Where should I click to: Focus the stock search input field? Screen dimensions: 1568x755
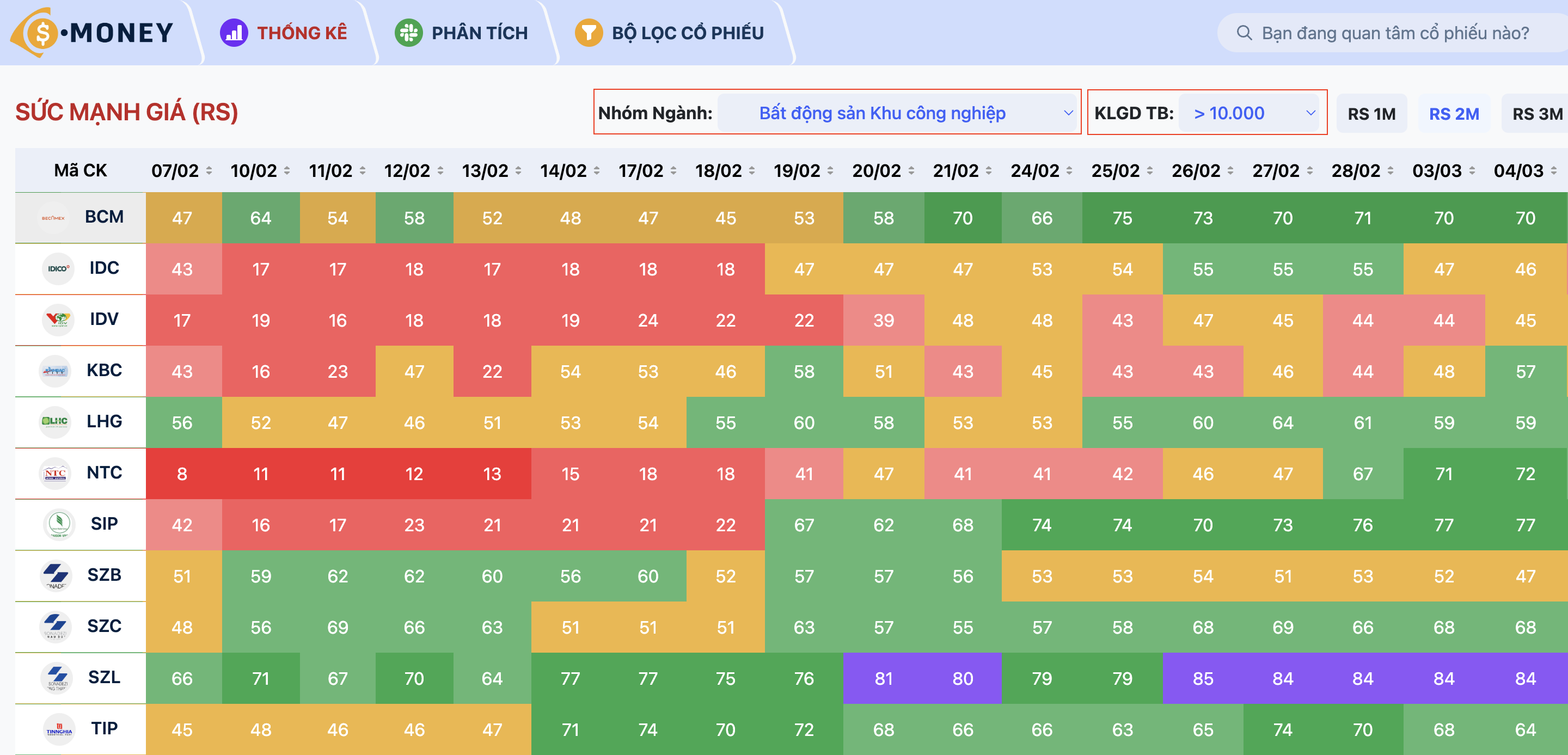pos(1394,33)
